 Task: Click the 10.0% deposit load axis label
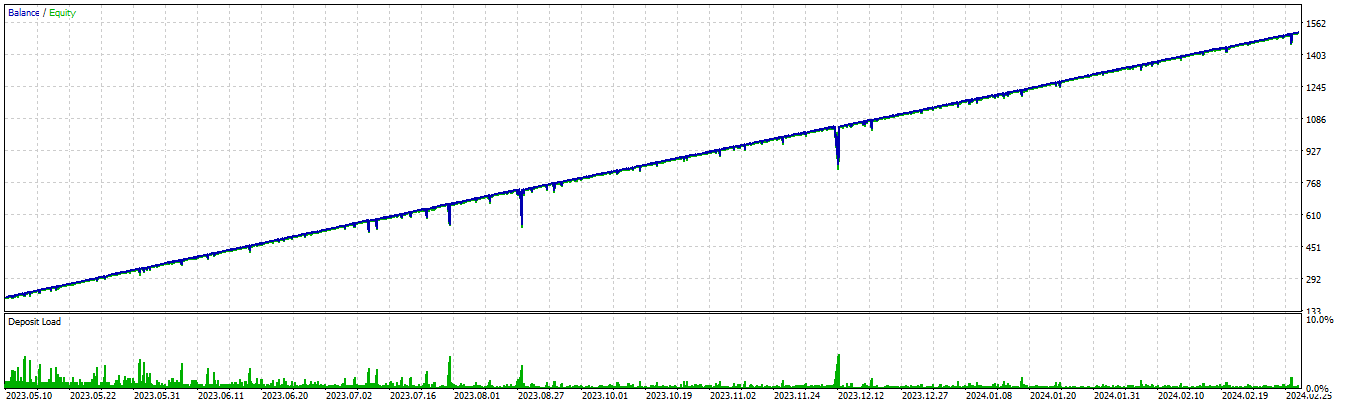pyautogui.click(x=1320, y=320)
